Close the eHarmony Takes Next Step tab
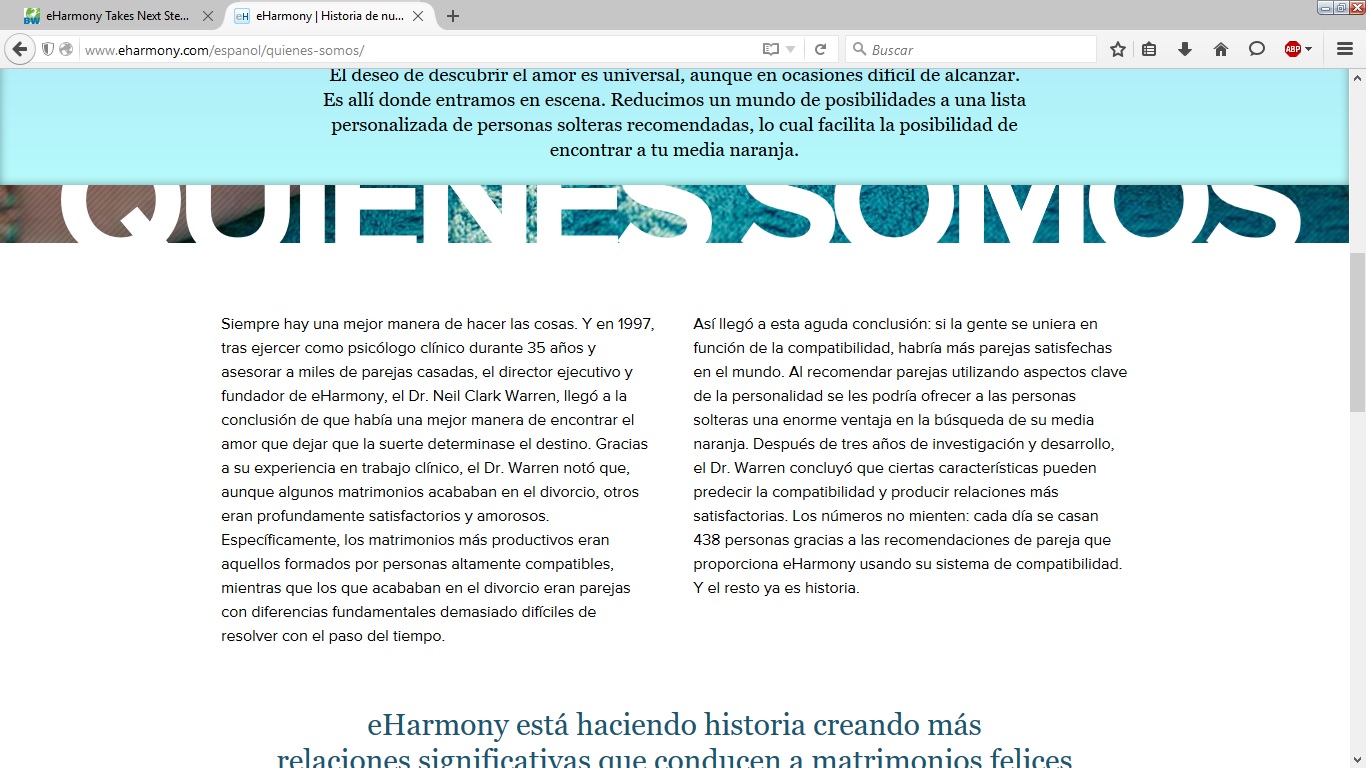Screen dimensions: 1366x768 [208, 16]
